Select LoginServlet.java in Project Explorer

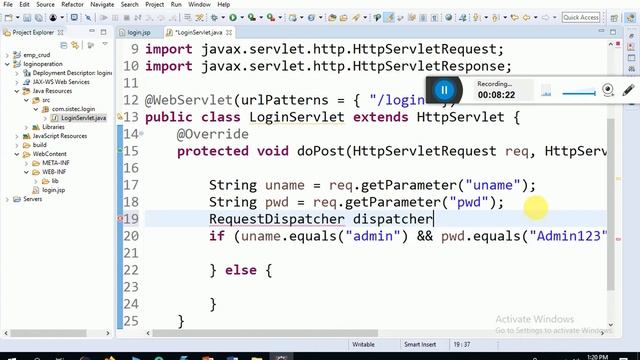[x=83, y=118]
